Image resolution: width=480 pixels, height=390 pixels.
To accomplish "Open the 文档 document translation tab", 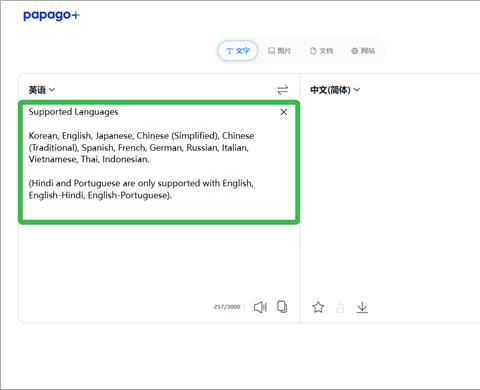I will pos(321,51).
